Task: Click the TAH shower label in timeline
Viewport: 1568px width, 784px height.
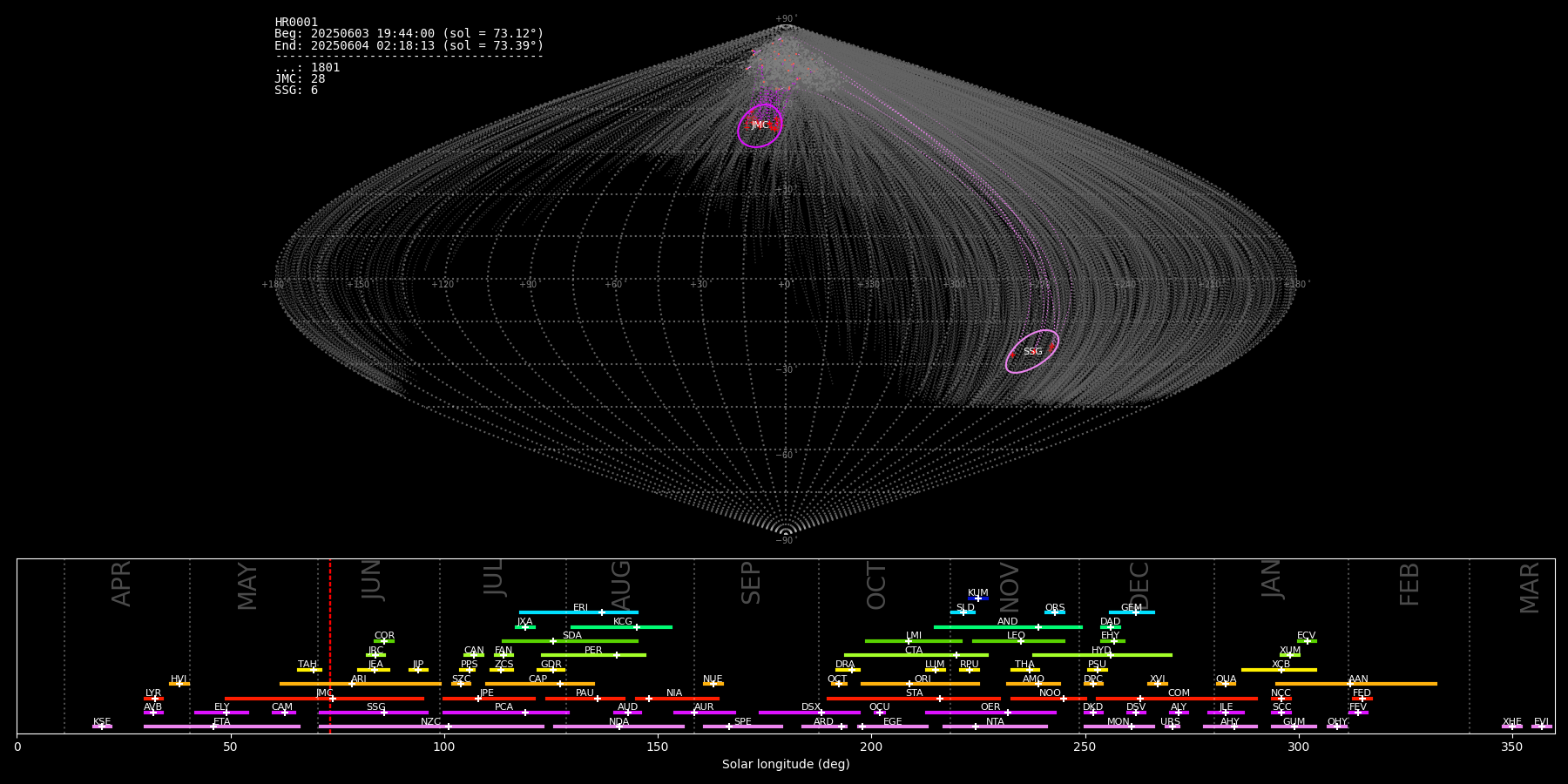Action: (x=308, y=665)
